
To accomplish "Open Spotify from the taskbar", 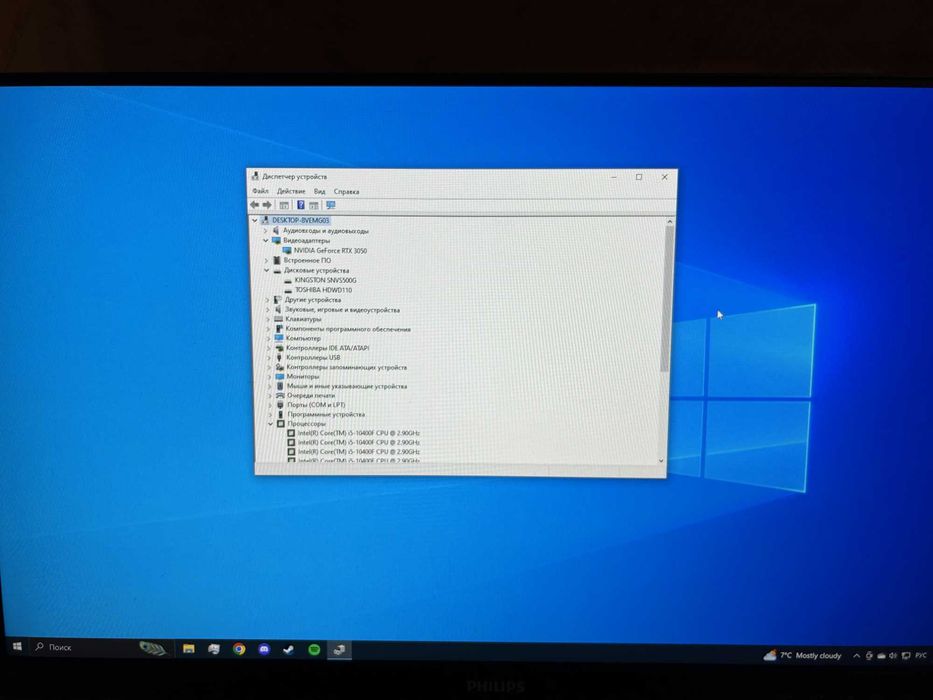I will (314, 650).
